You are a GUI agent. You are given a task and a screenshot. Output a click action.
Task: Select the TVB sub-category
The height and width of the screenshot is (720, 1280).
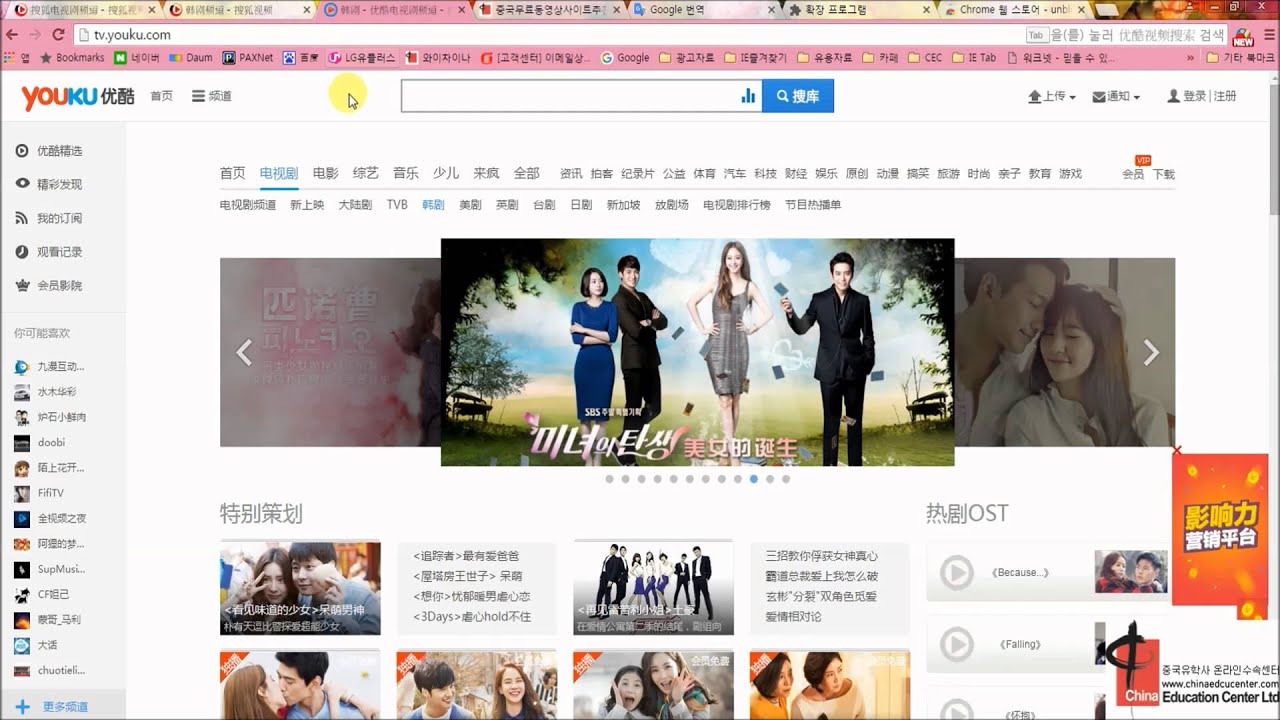pos(397,205)
